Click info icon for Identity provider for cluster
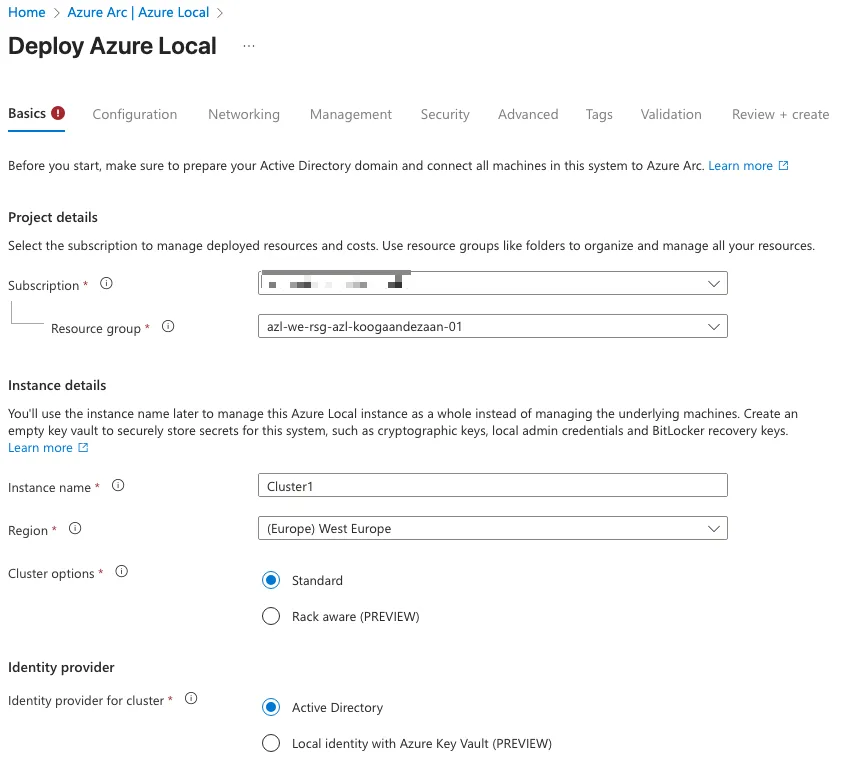The height and width of the screenshot is (775, 854). [x=191, y=699]
